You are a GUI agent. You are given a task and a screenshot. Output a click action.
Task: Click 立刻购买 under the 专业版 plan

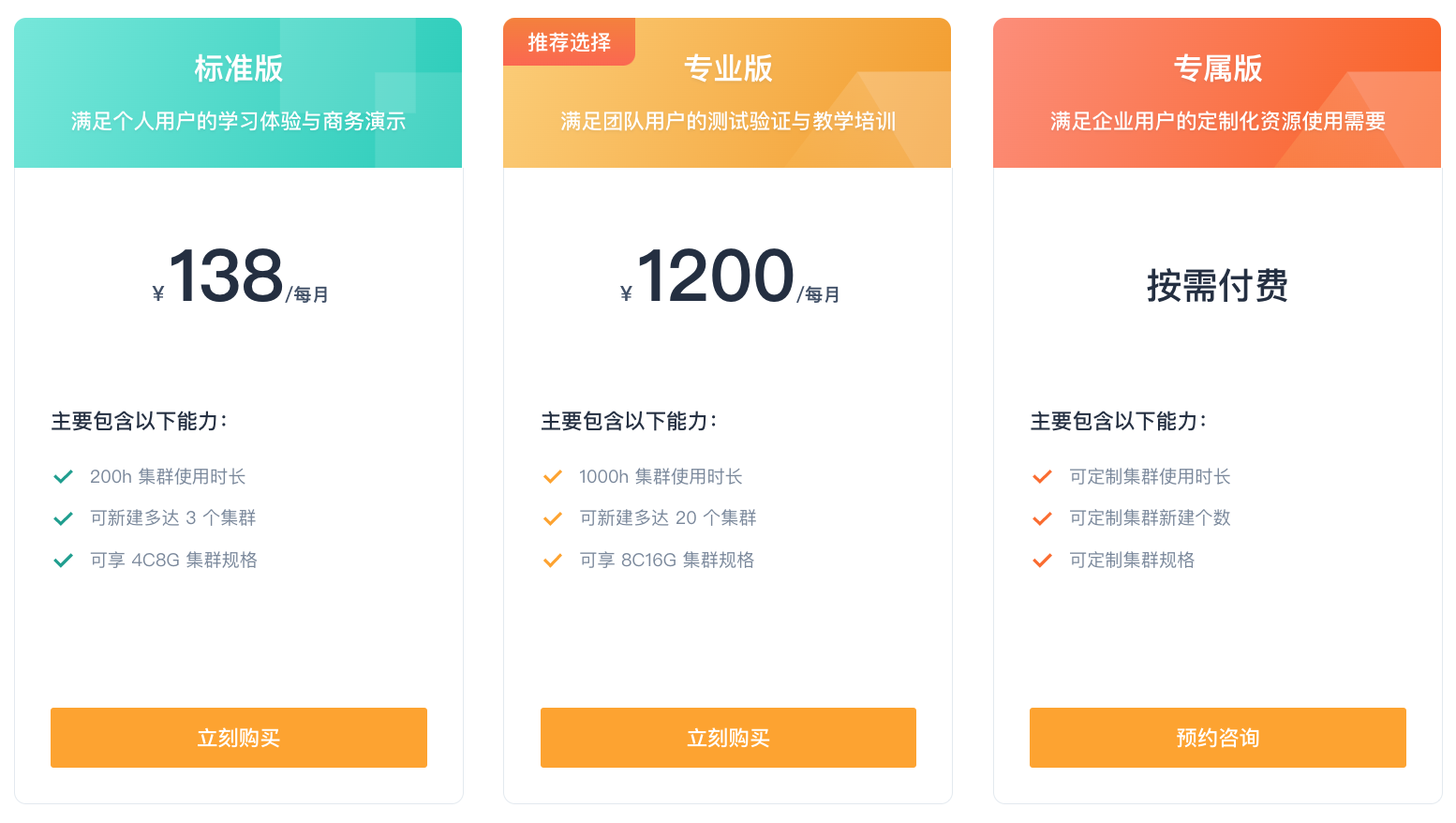tap(728, 738)
